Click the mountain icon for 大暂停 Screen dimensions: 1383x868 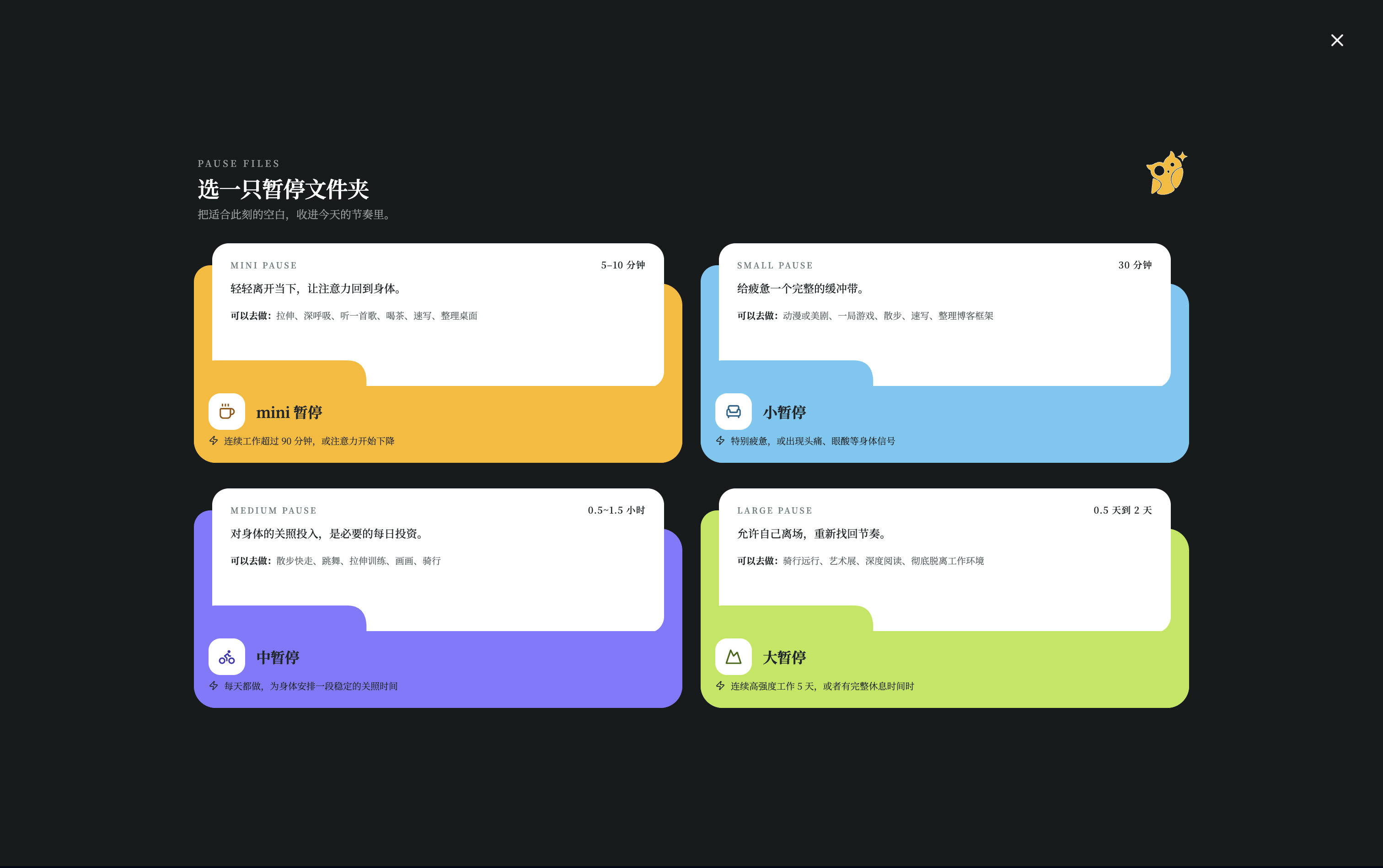tap(733, 656)
